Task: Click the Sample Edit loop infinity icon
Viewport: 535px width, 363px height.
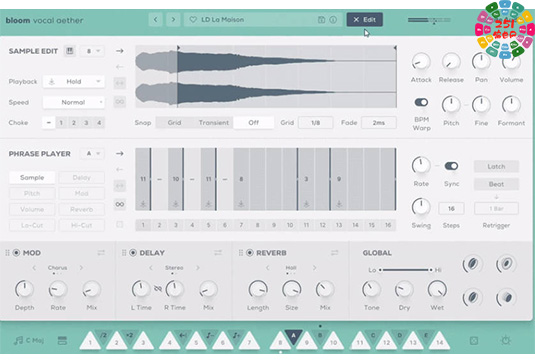Action: (x=120, y=101)
